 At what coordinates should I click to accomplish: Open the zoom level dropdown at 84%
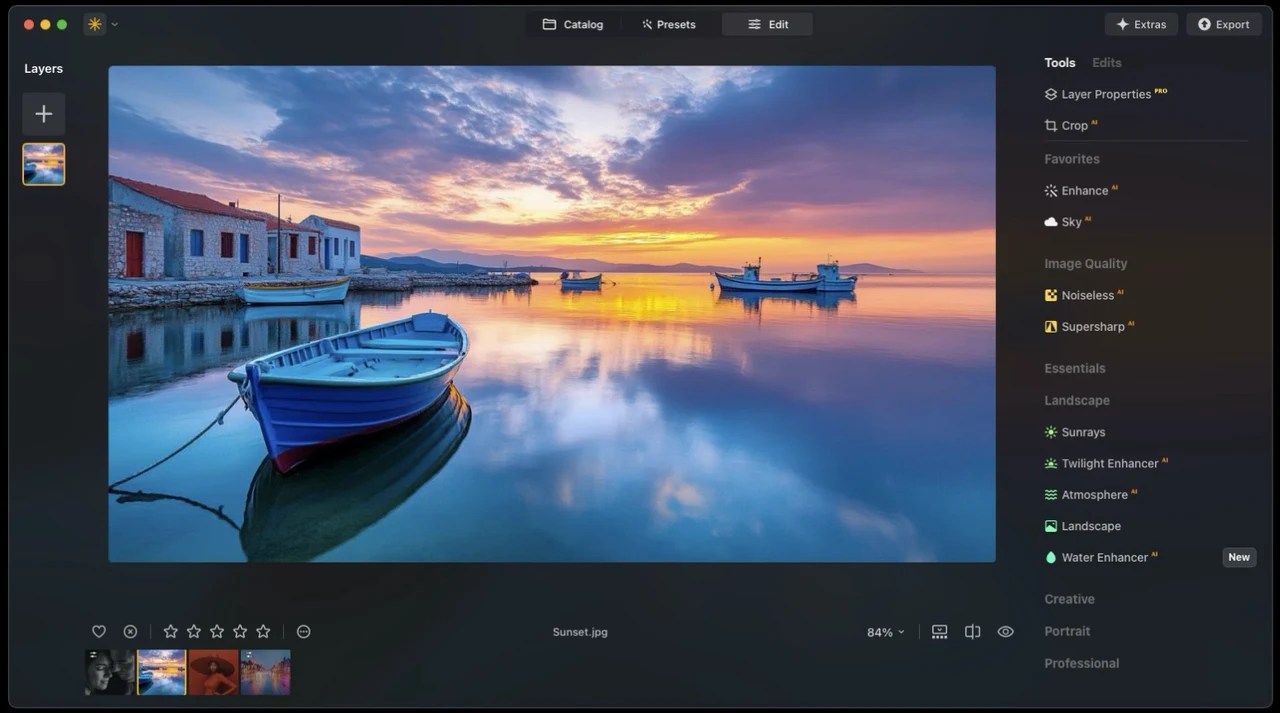pyautogui.click(x=885, y=631)
